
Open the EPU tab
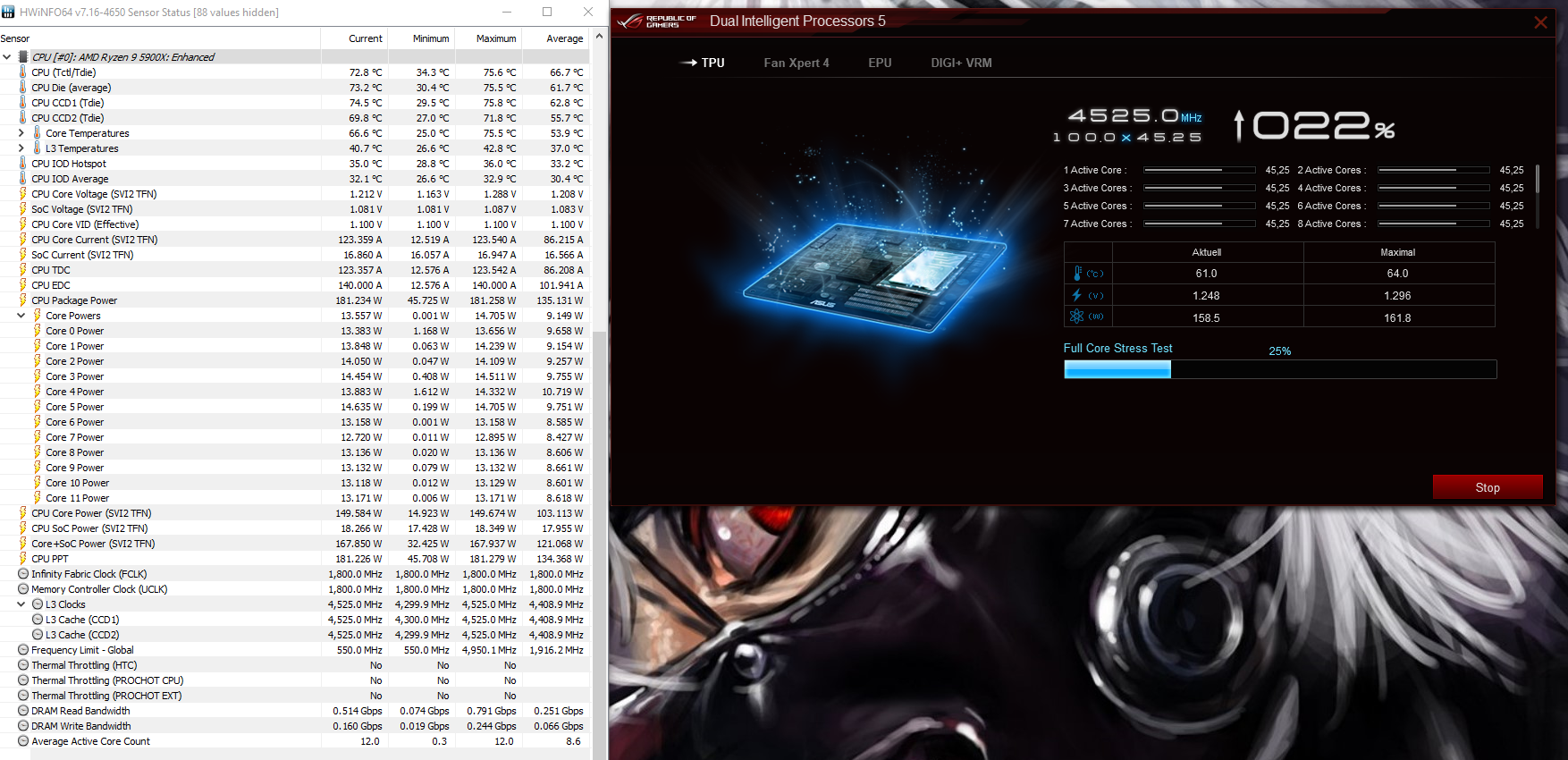point(880,63)
